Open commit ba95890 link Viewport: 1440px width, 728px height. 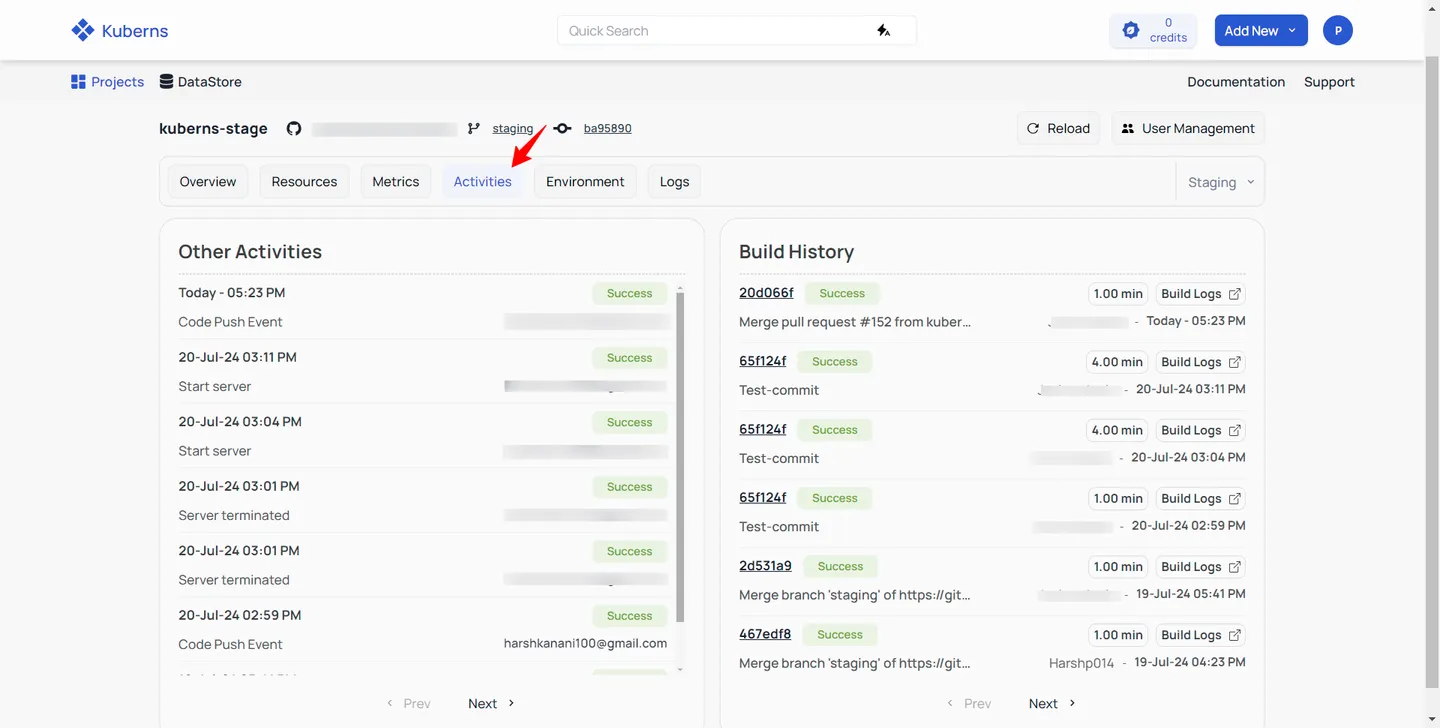[x=608, y=128]
